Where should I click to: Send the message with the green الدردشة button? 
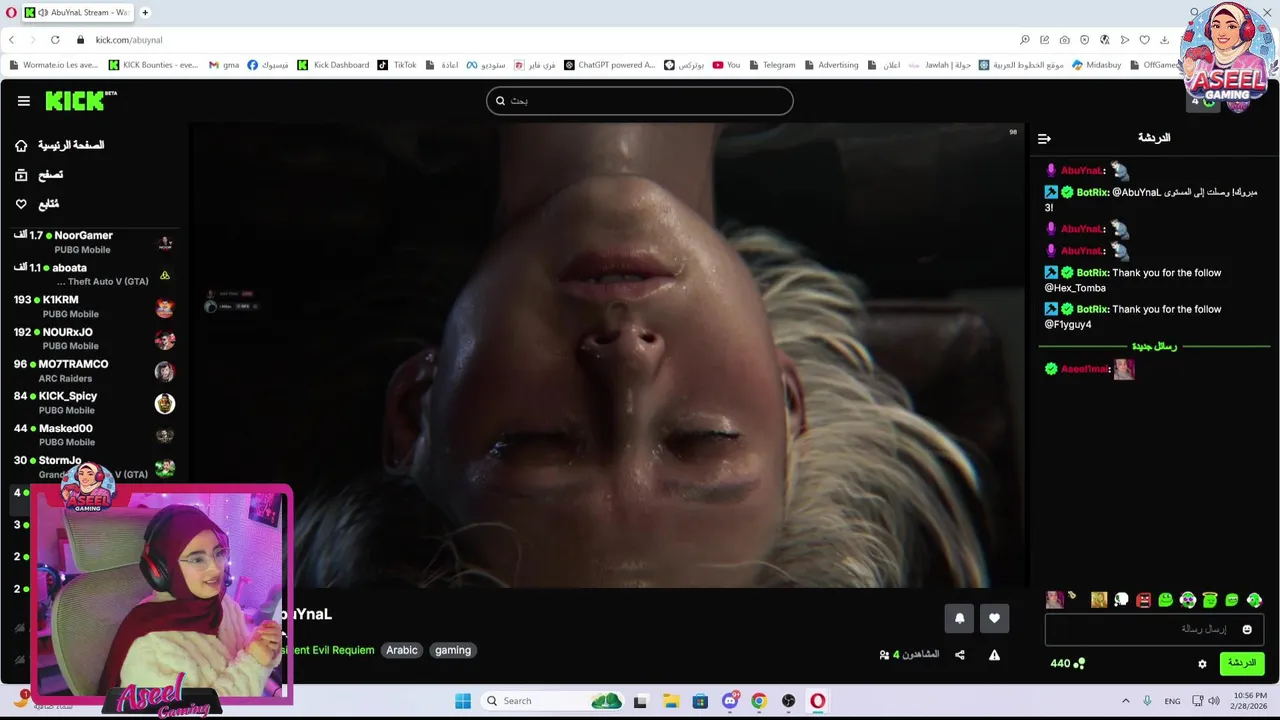pos(1241,663)
